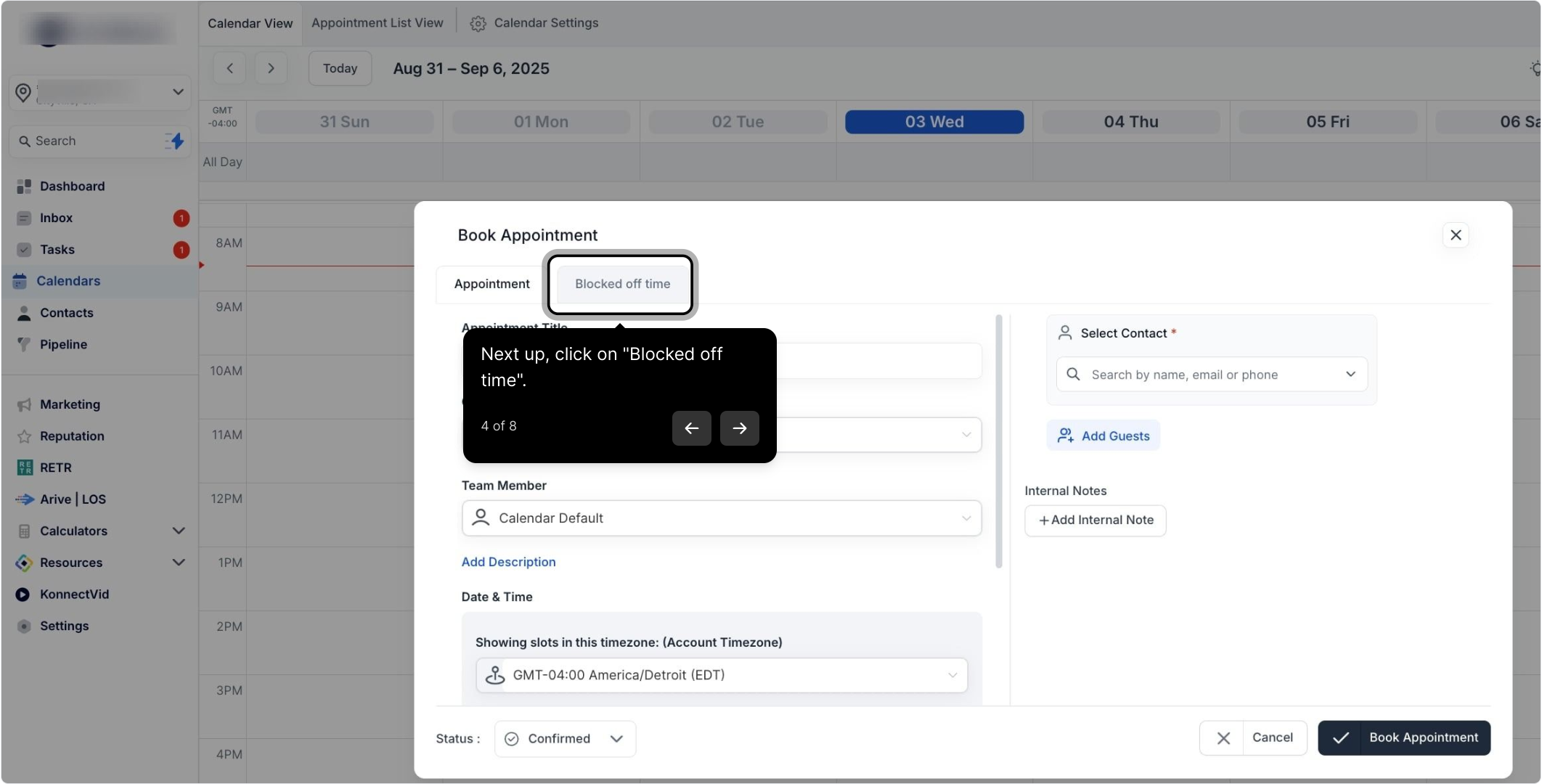
Task: Click the lightning quick-actions icon
Action: 174,141
